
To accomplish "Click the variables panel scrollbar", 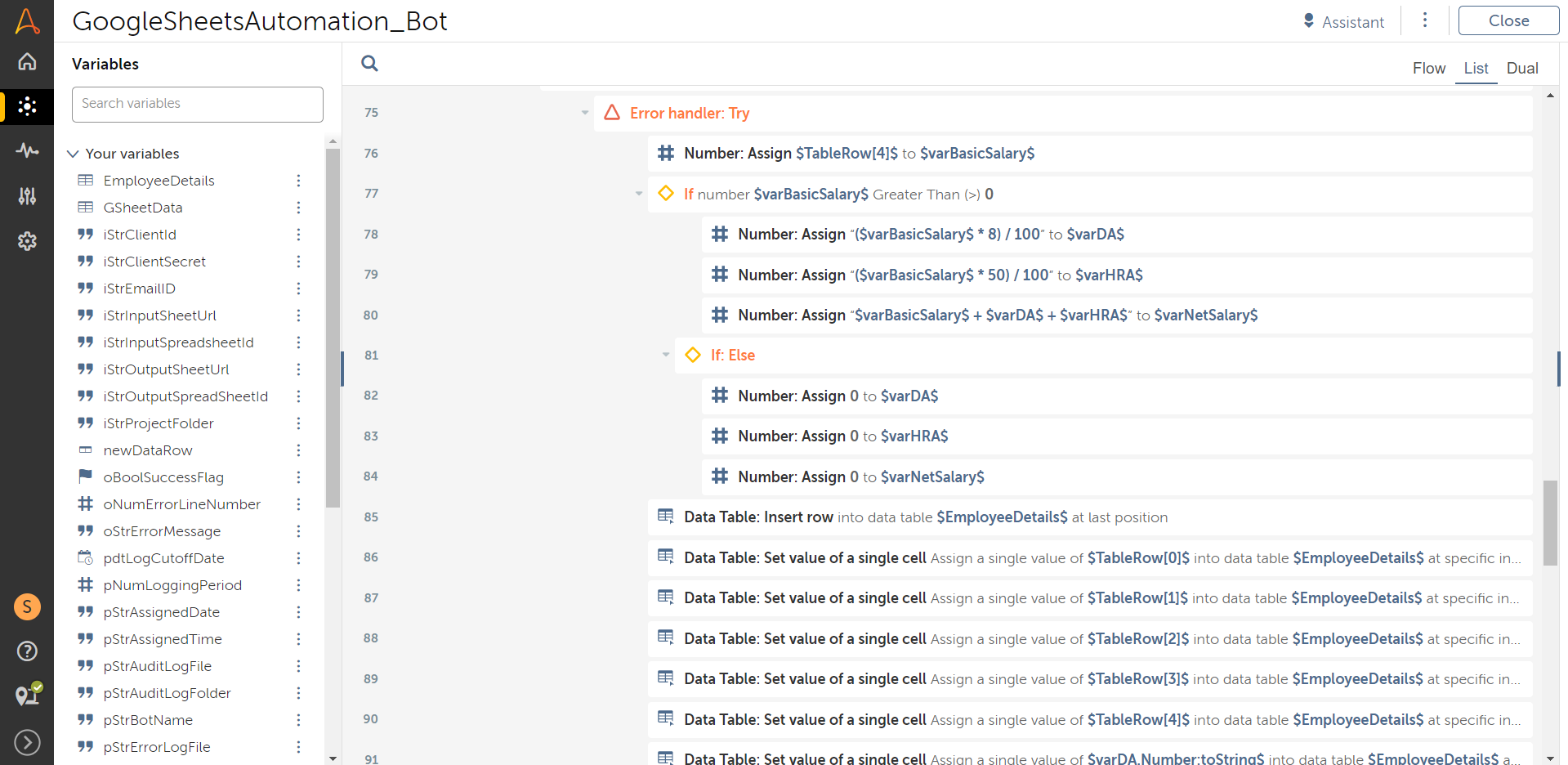I will click(333, 327).
